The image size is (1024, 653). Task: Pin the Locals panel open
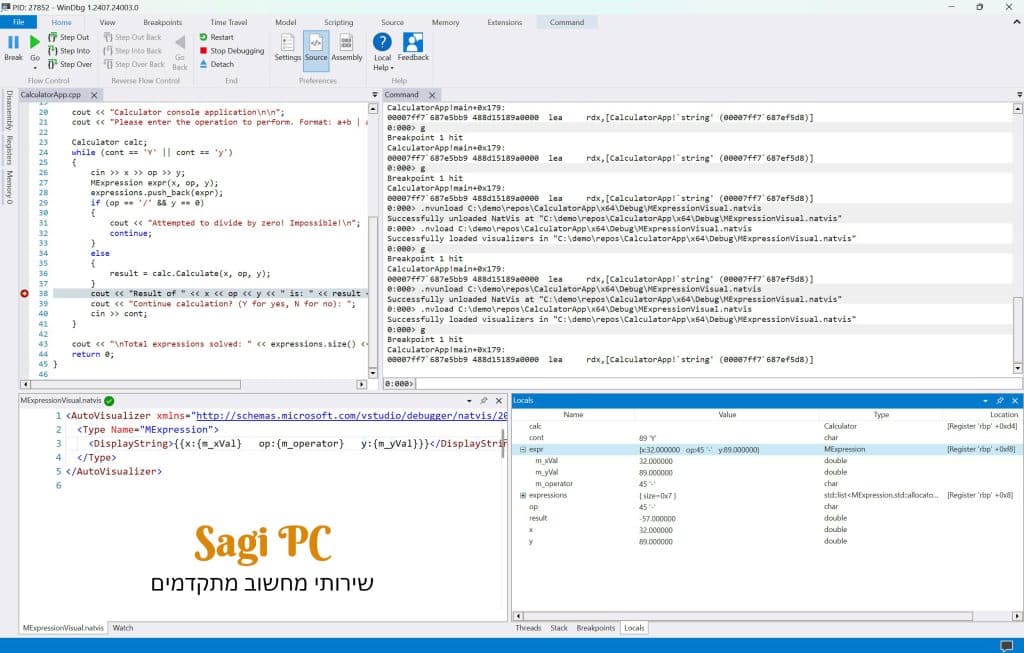click(999, 401)
